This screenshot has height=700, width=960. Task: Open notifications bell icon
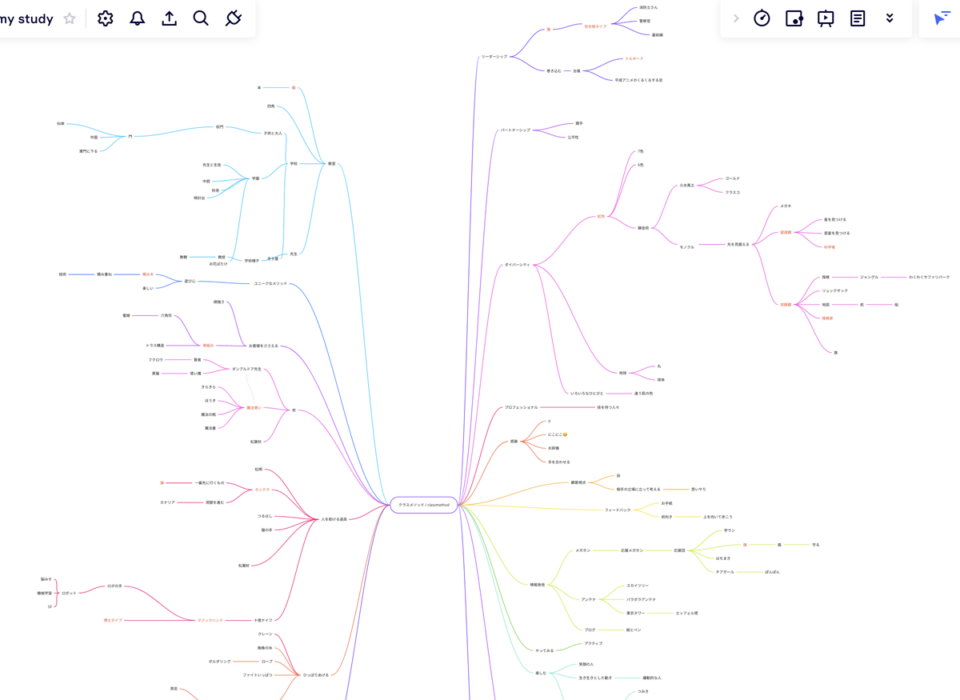137,18
